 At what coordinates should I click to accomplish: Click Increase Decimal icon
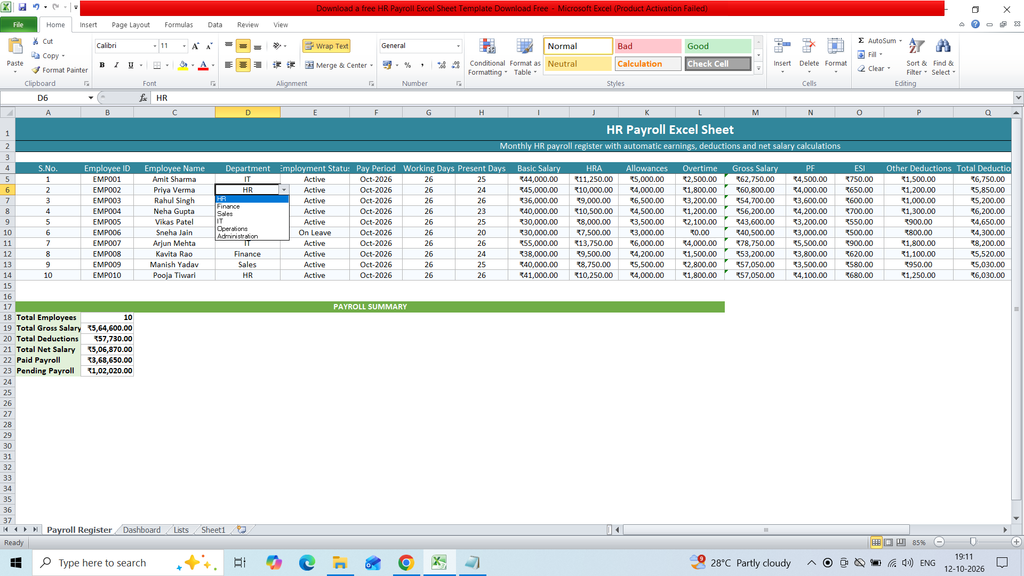pyautogui.click(x=441, y=65)
